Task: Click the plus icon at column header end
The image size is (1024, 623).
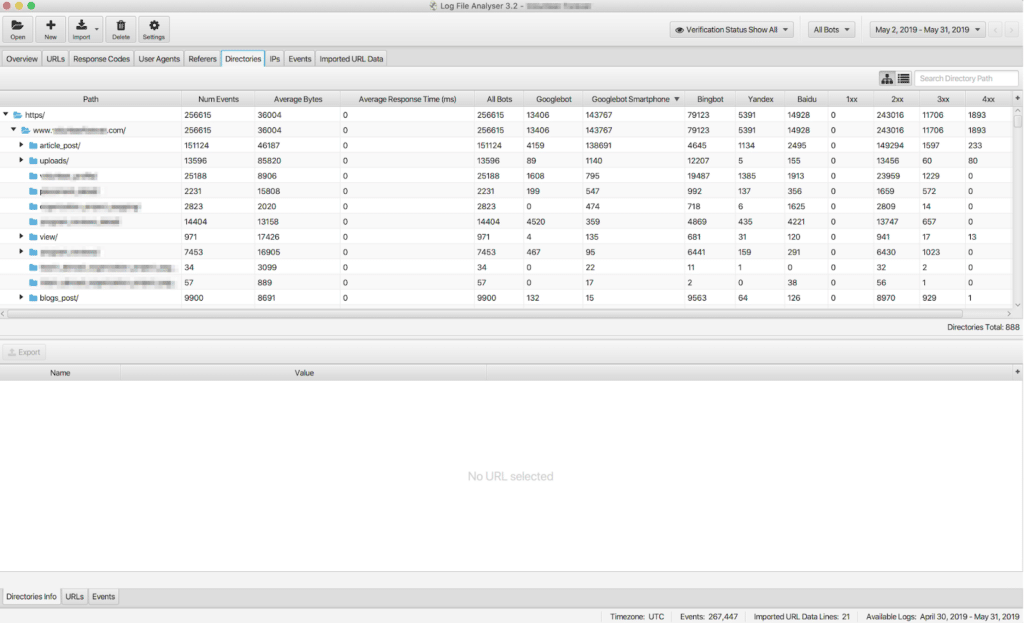Action: (1017, 98)
